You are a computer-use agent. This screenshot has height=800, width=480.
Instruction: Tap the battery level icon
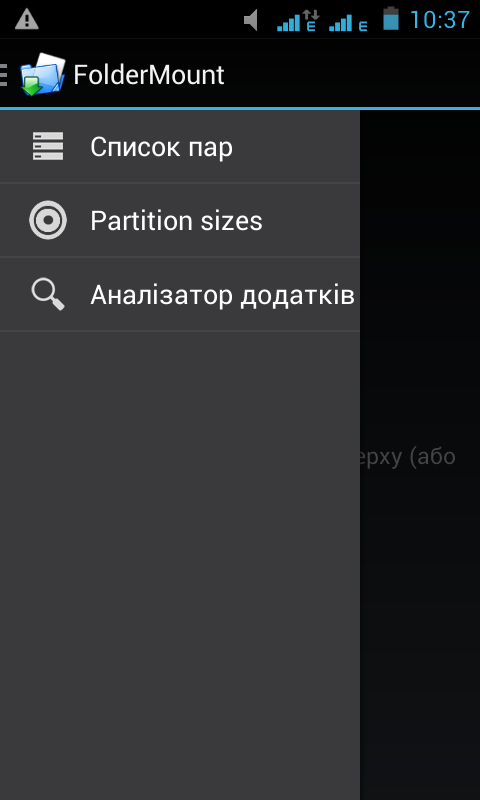point(391,18)
